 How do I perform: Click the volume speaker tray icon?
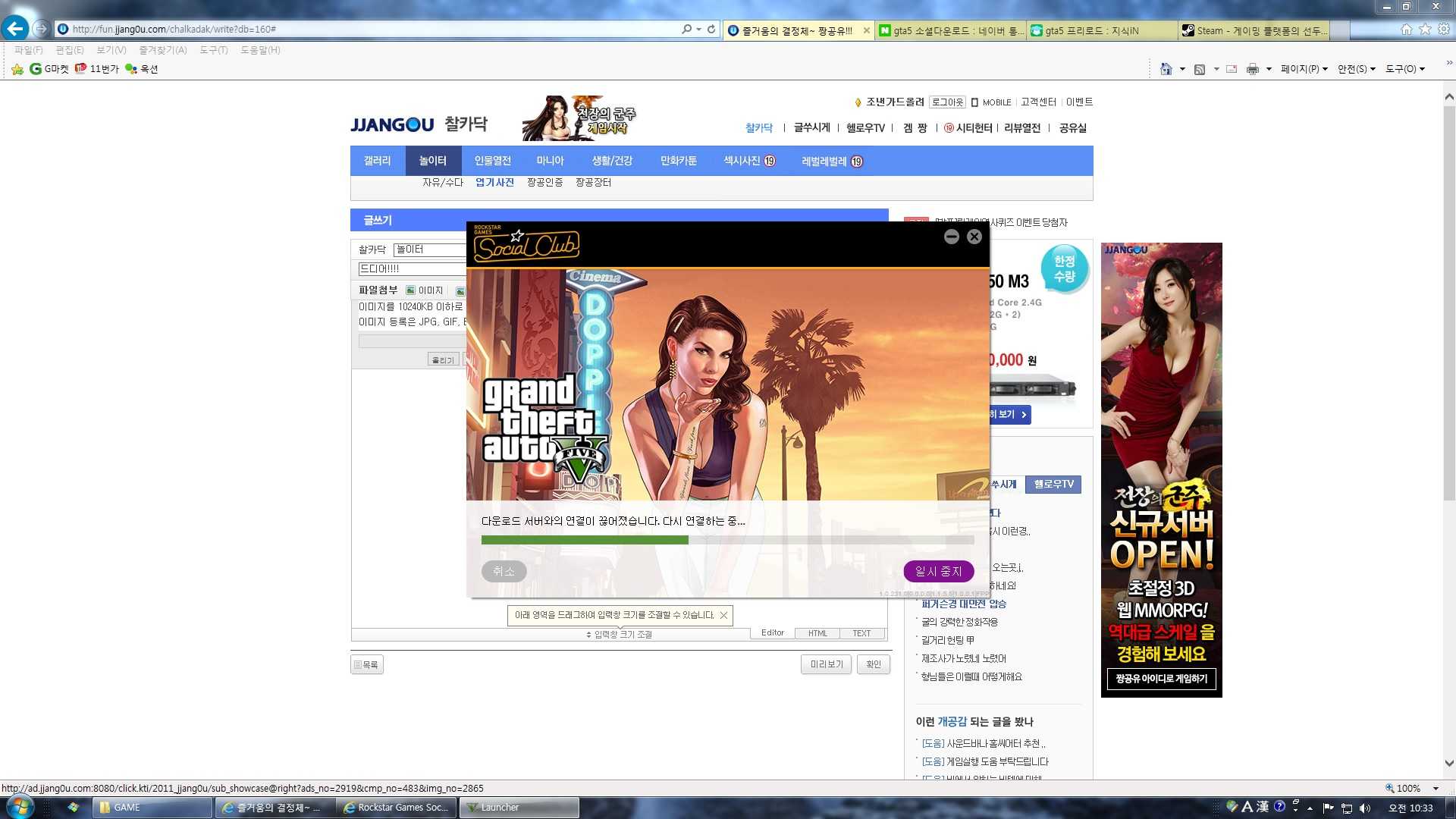tap(1365, 808)
